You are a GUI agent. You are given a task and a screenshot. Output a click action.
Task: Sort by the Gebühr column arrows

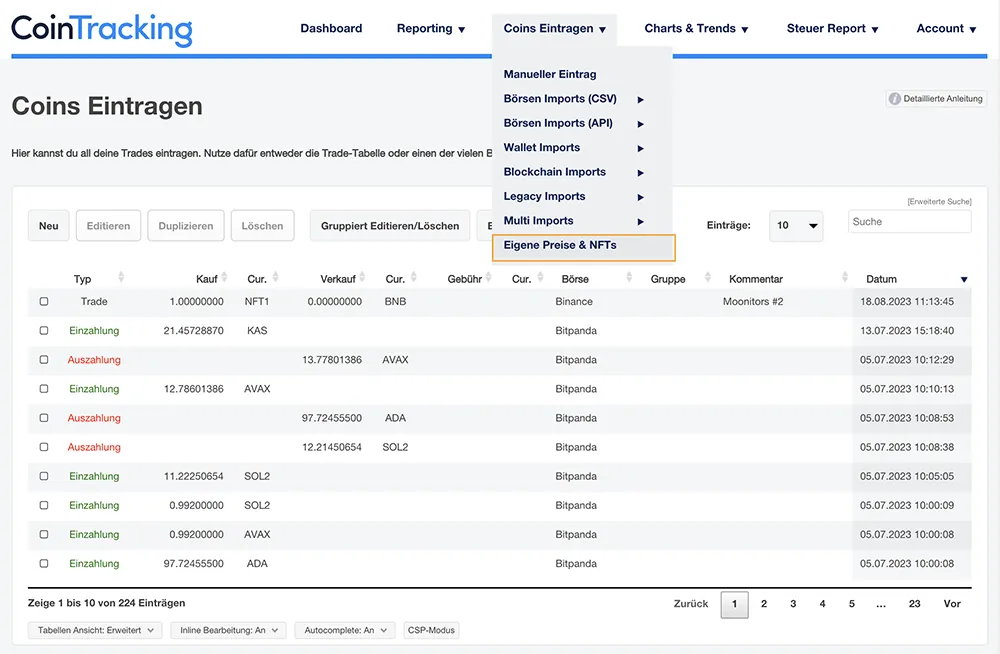pos(489,277)
